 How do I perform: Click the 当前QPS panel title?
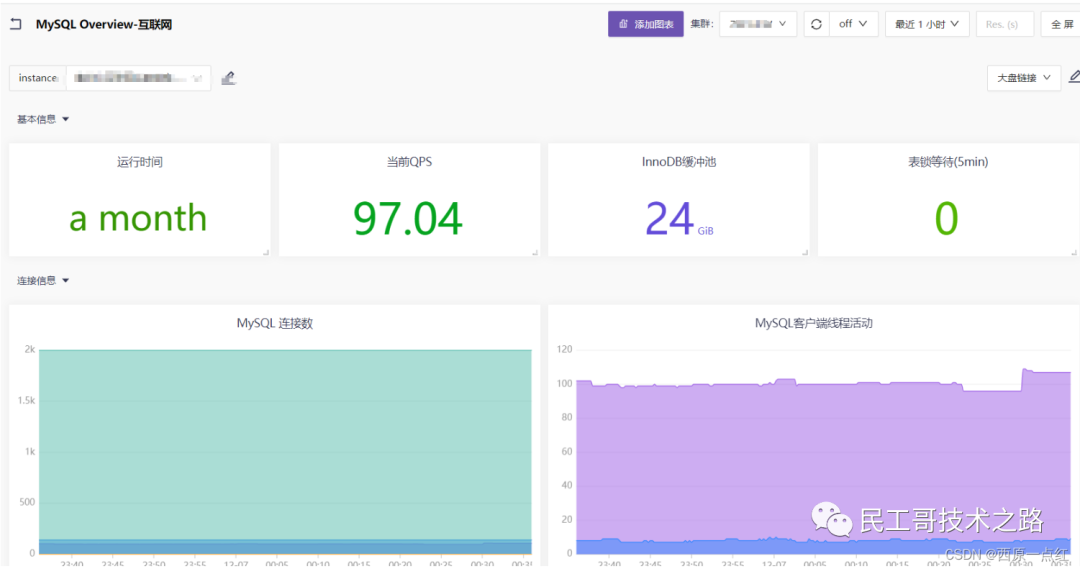click(x=409, y=162)
